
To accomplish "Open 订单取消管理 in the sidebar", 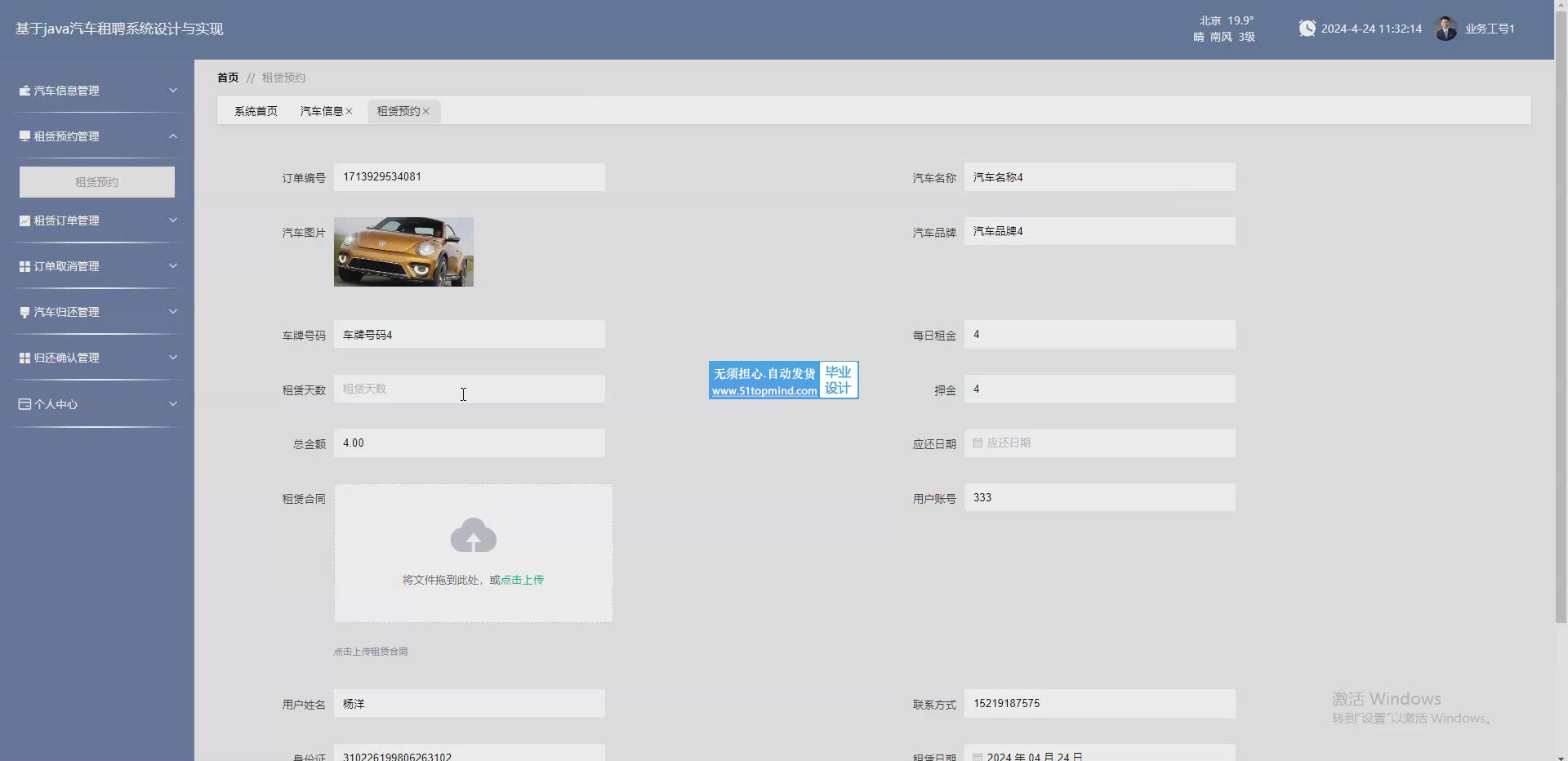I will (97, 266).
